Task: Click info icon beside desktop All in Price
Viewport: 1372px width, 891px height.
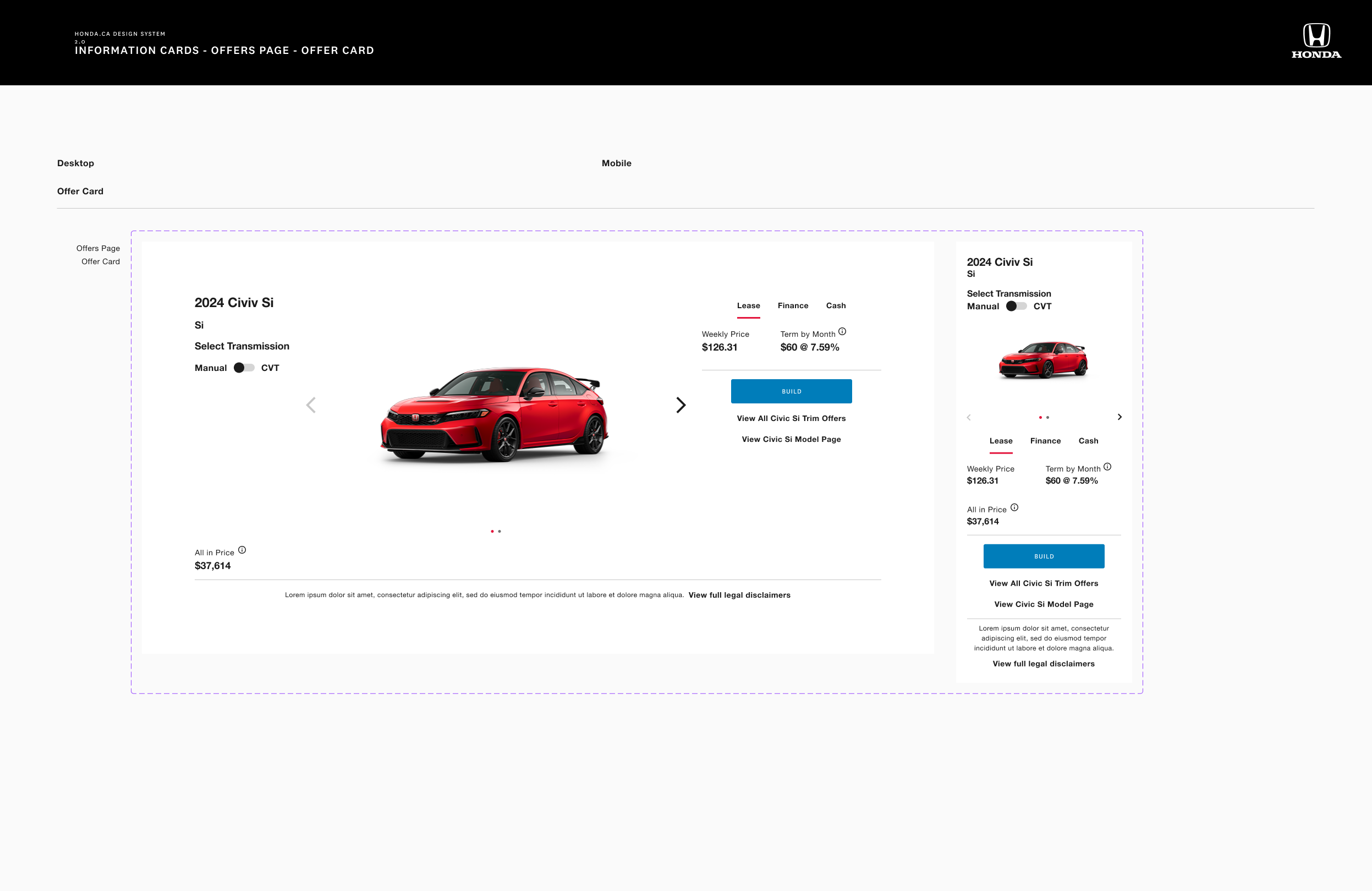Action: (x=242, y=550)
